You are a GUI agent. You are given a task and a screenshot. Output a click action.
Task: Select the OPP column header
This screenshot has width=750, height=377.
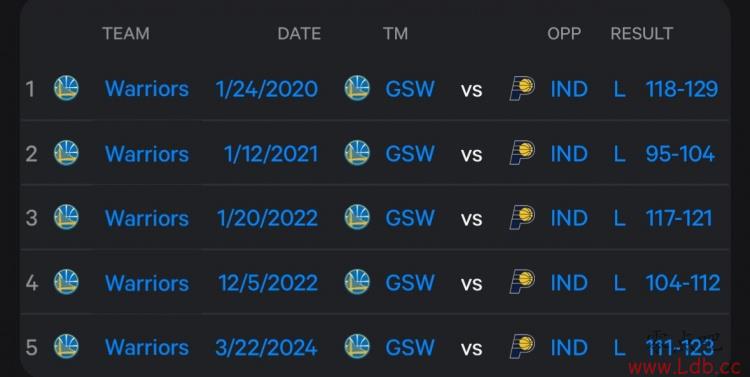pos(564,33)
